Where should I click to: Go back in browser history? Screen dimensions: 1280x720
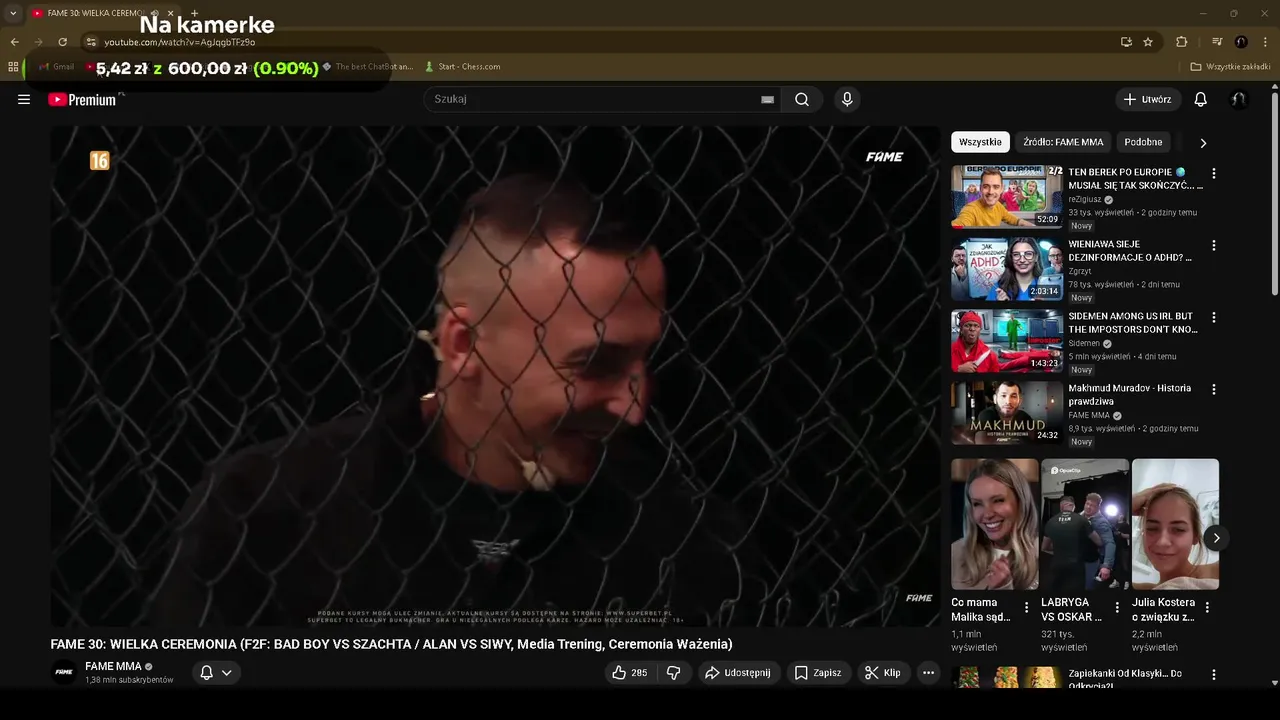click(14, 42)
